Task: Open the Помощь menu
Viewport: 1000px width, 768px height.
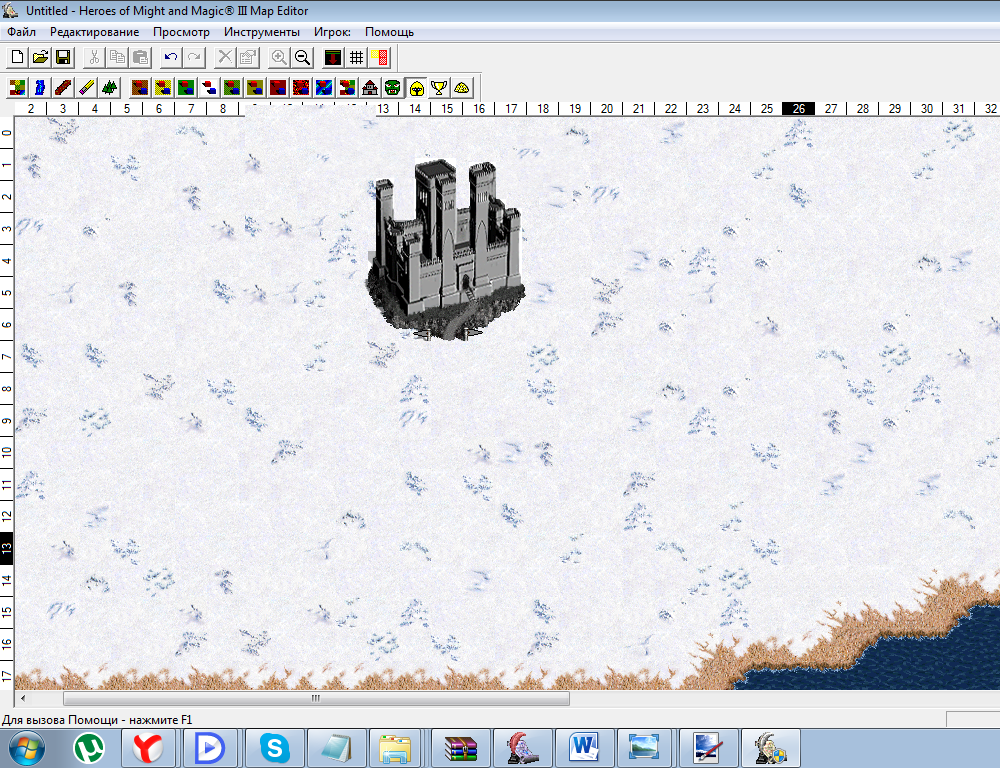Action: tap(389, 32)
